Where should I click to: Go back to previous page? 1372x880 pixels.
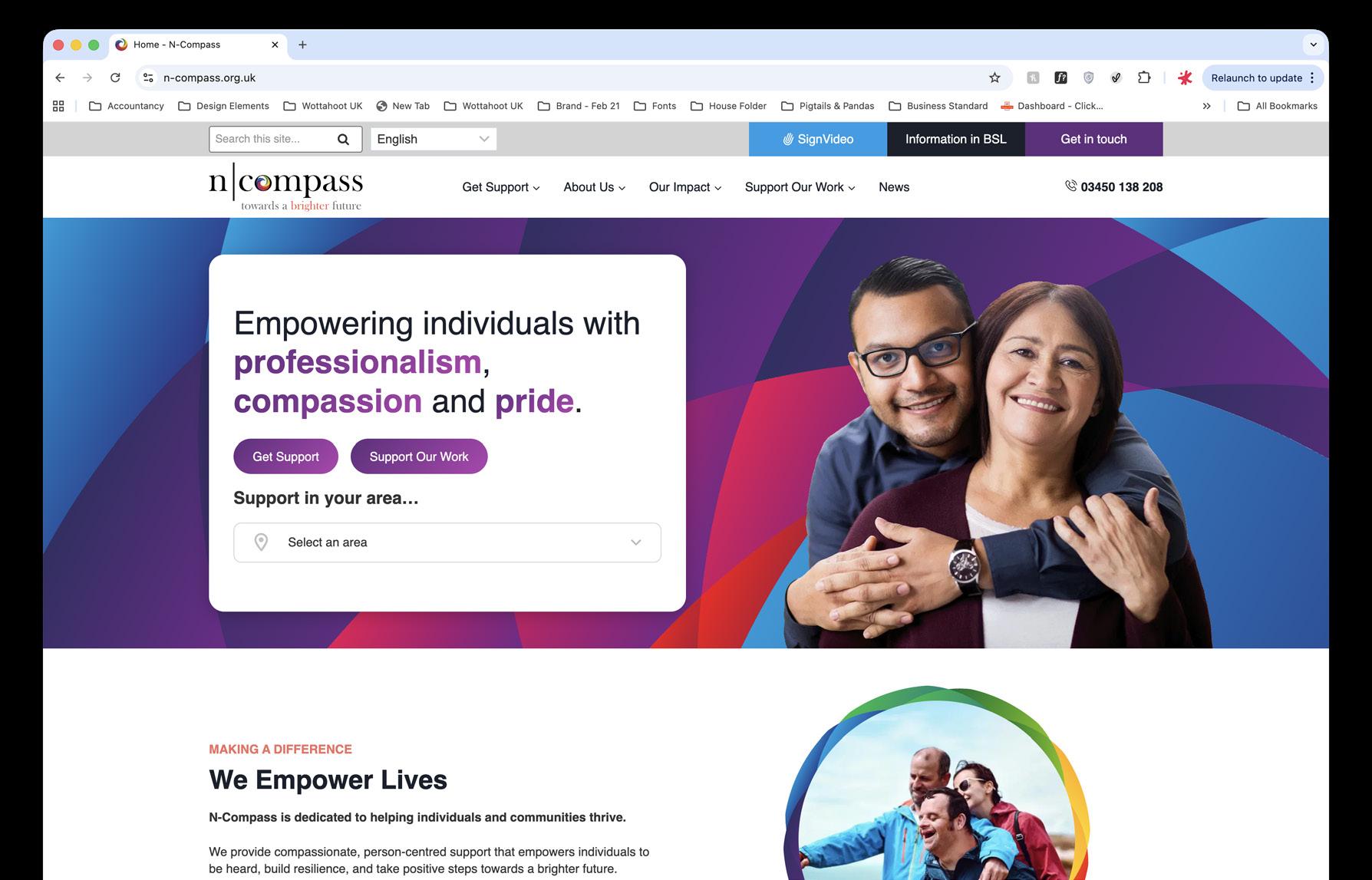60,77
